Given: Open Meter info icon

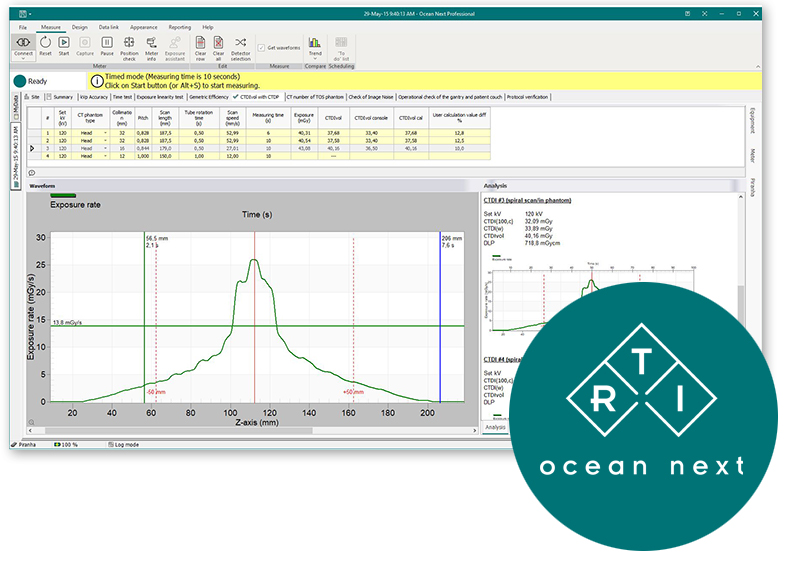Looking at the screenshot, I should [x=152, y=42].
